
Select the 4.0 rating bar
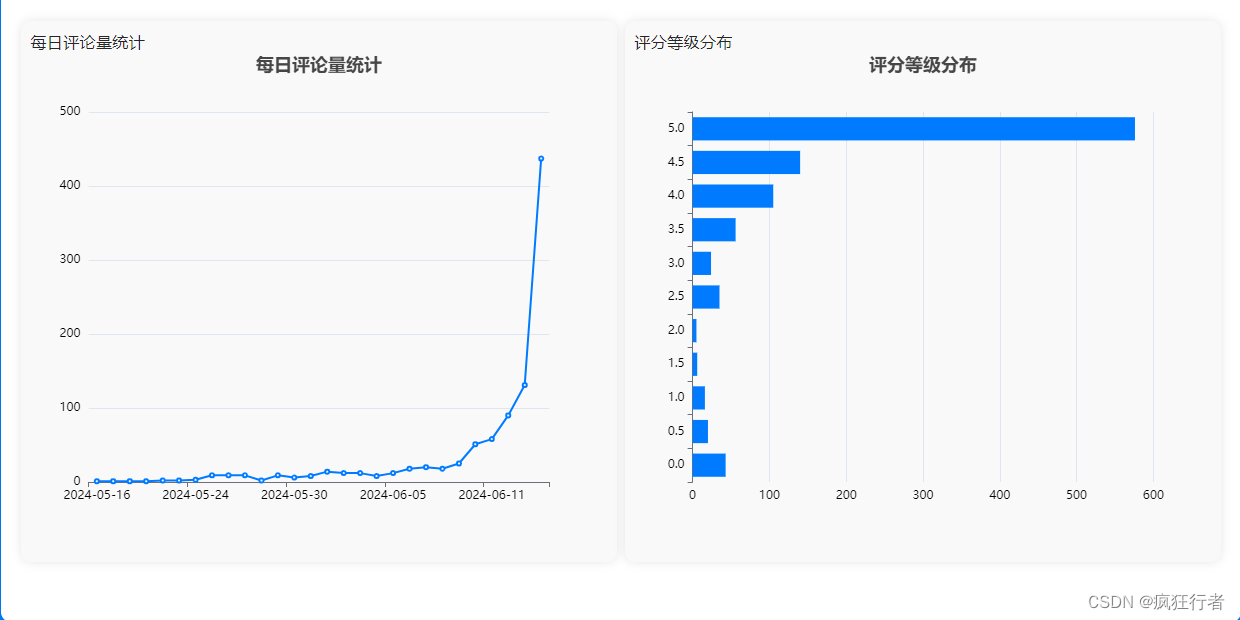pyautogui.click(x=732, y=195)
